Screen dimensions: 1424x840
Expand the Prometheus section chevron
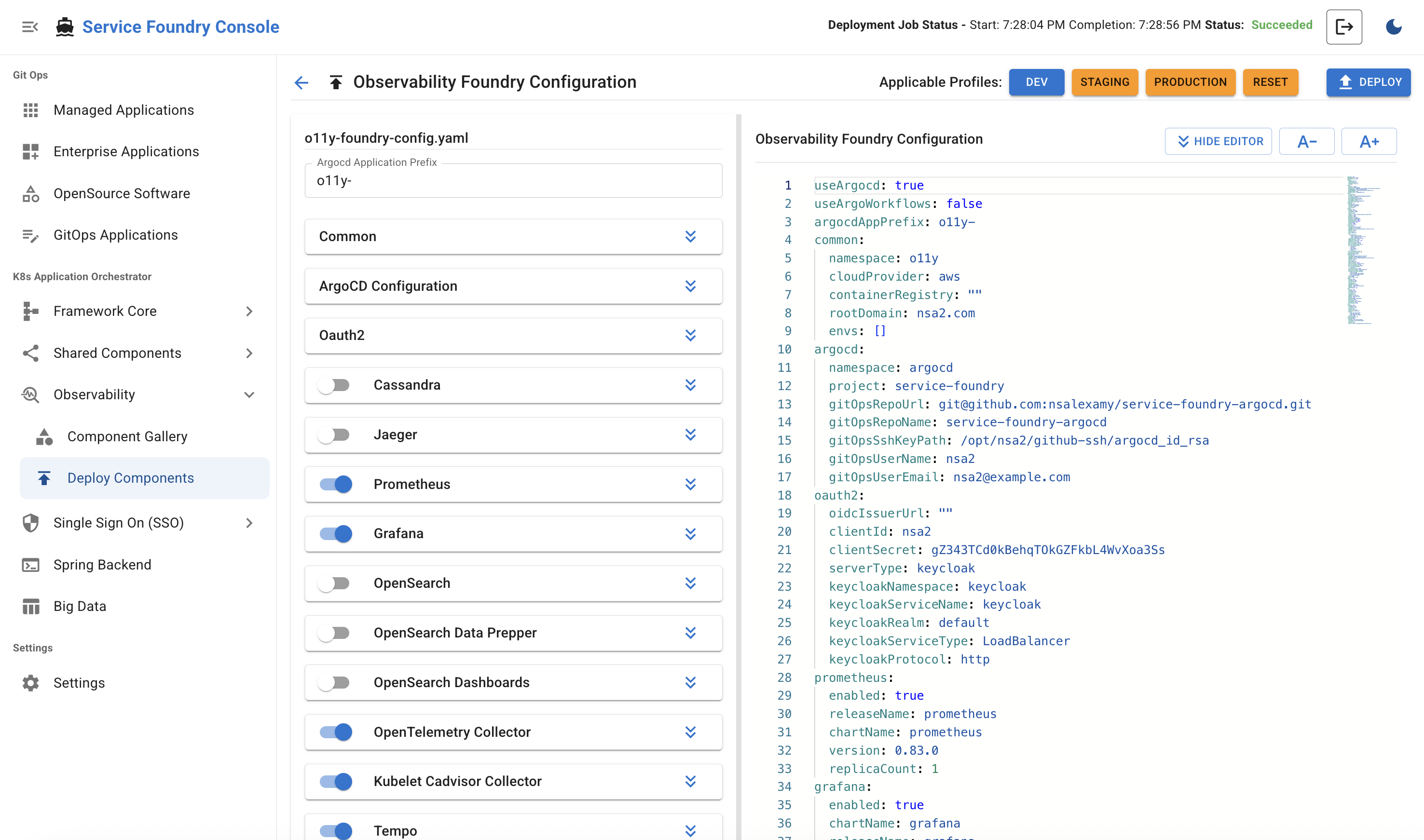click(x=690, y=485)
